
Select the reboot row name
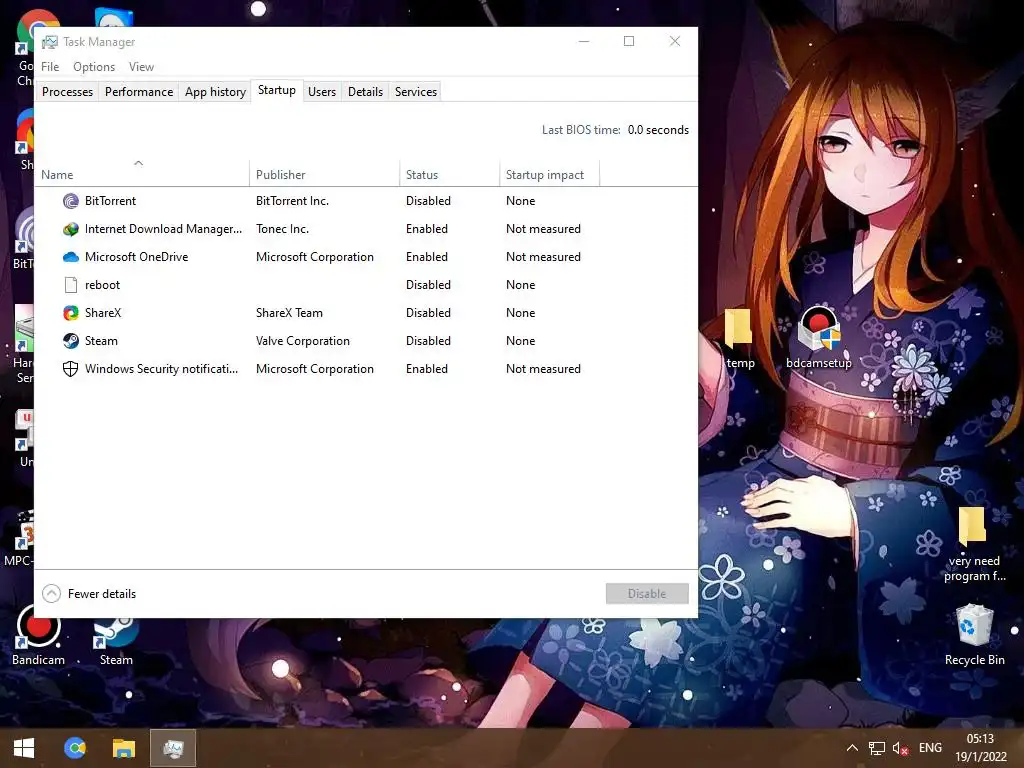tap(103, 285)
